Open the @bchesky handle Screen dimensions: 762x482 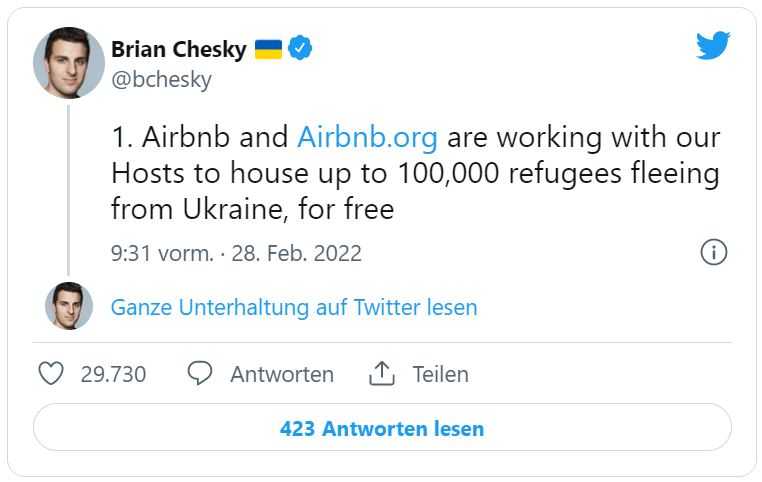[161, 80]
